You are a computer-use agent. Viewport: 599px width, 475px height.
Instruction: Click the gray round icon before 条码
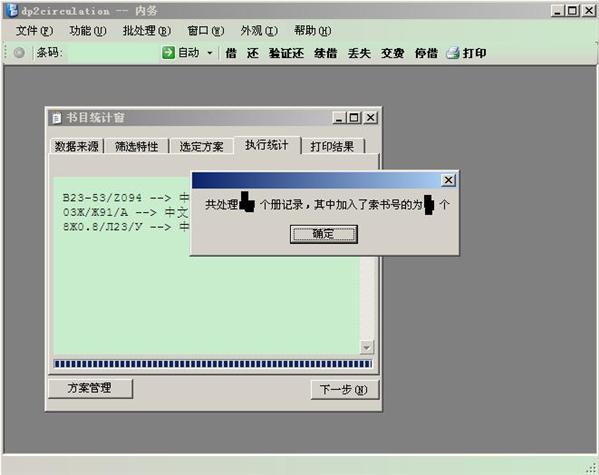tap(19, 53)
